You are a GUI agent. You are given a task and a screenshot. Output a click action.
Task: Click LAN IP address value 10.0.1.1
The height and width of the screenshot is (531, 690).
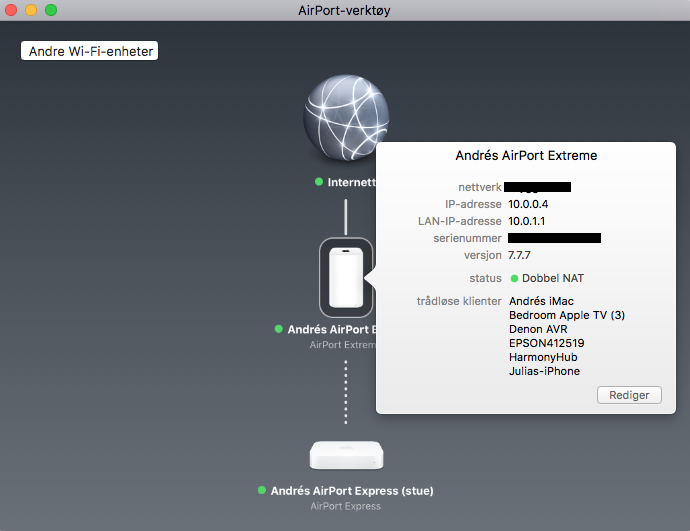point(526,221)
